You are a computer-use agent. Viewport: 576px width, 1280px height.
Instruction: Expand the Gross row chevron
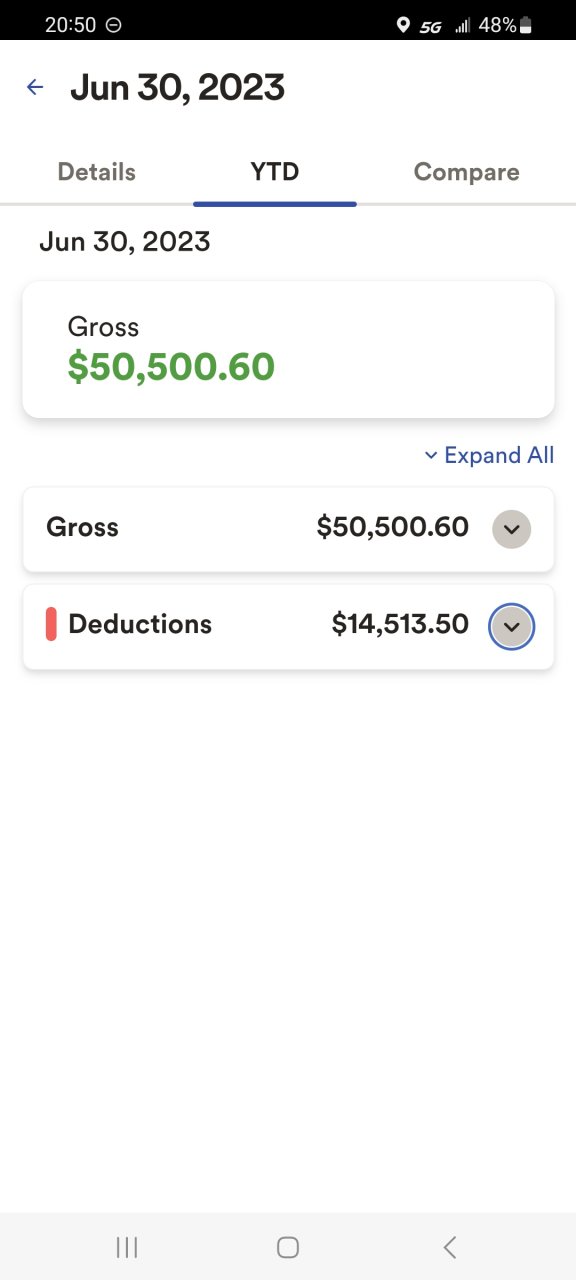pos(511,529)
